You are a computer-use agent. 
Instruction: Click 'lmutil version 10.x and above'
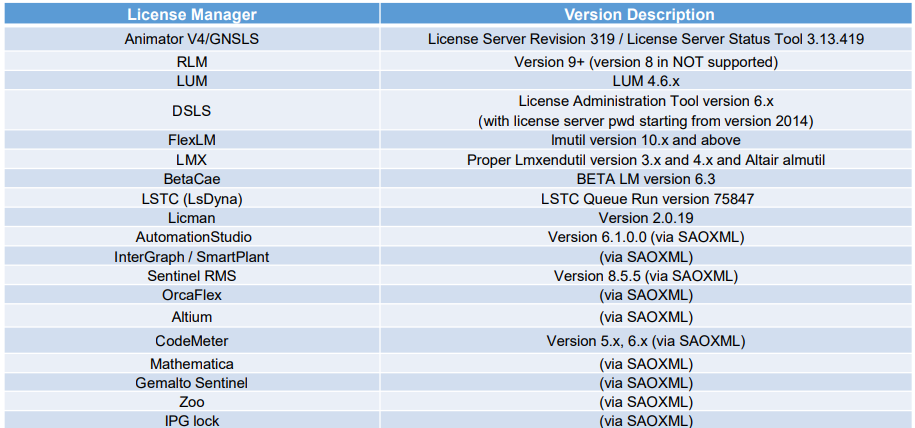pyautogui.click(x=647, y=141)
